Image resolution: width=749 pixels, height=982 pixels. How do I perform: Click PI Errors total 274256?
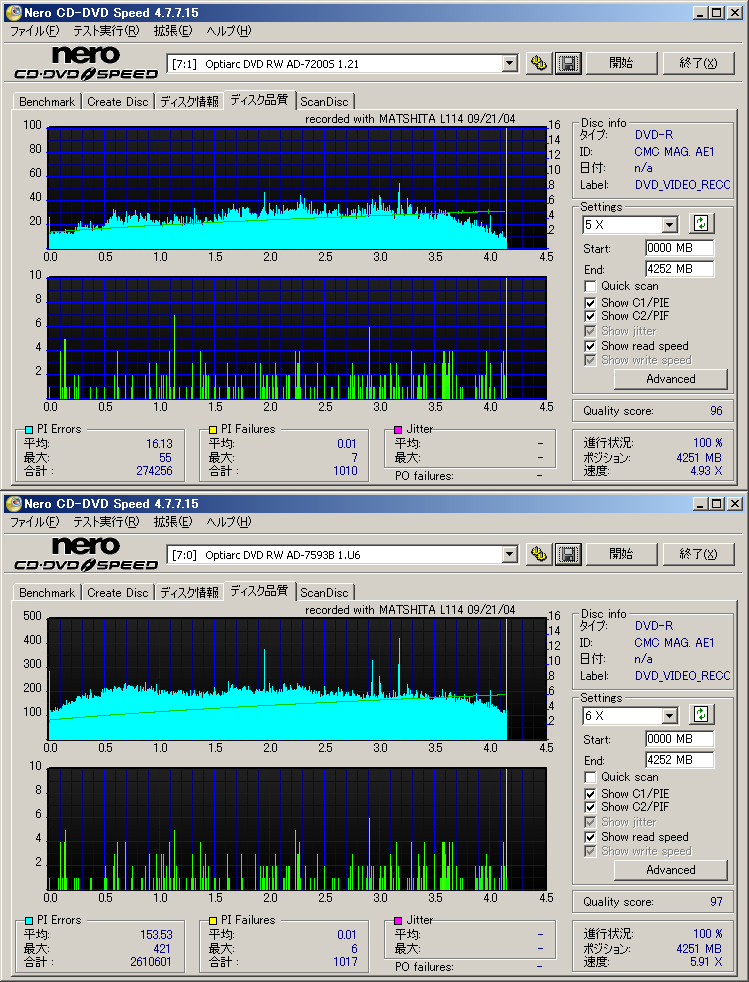point(154,471)
